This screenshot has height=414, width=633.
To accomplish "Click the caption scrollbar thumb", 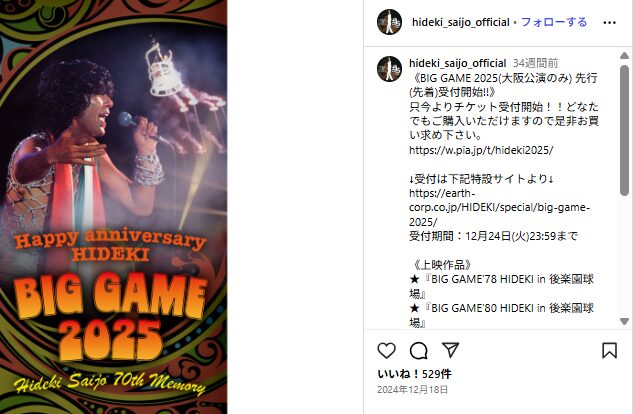I will [x=624, y=130].
